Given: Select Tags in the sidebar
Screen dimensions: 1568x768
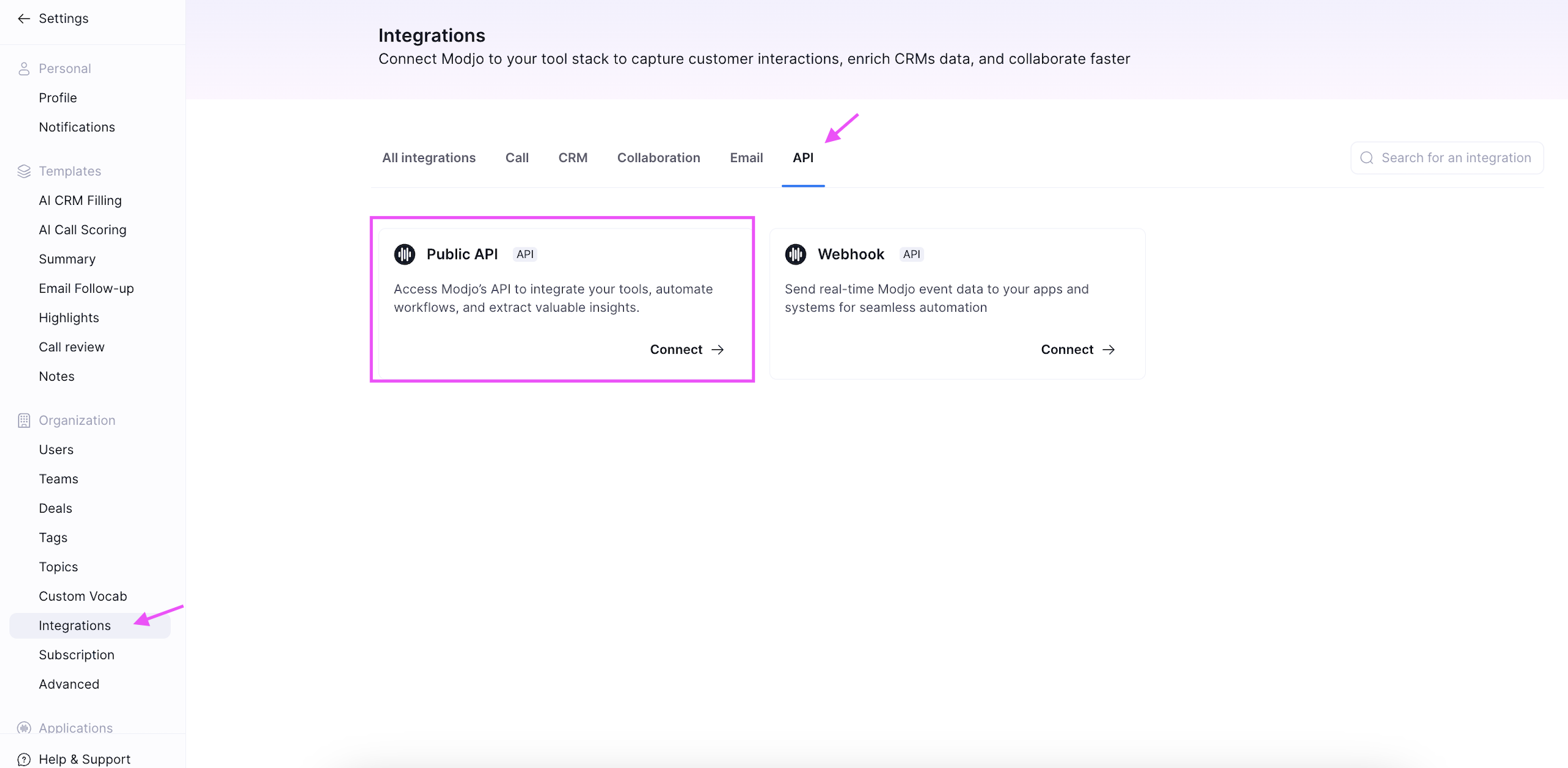Looking at the screenshot, I should (53, 538).
